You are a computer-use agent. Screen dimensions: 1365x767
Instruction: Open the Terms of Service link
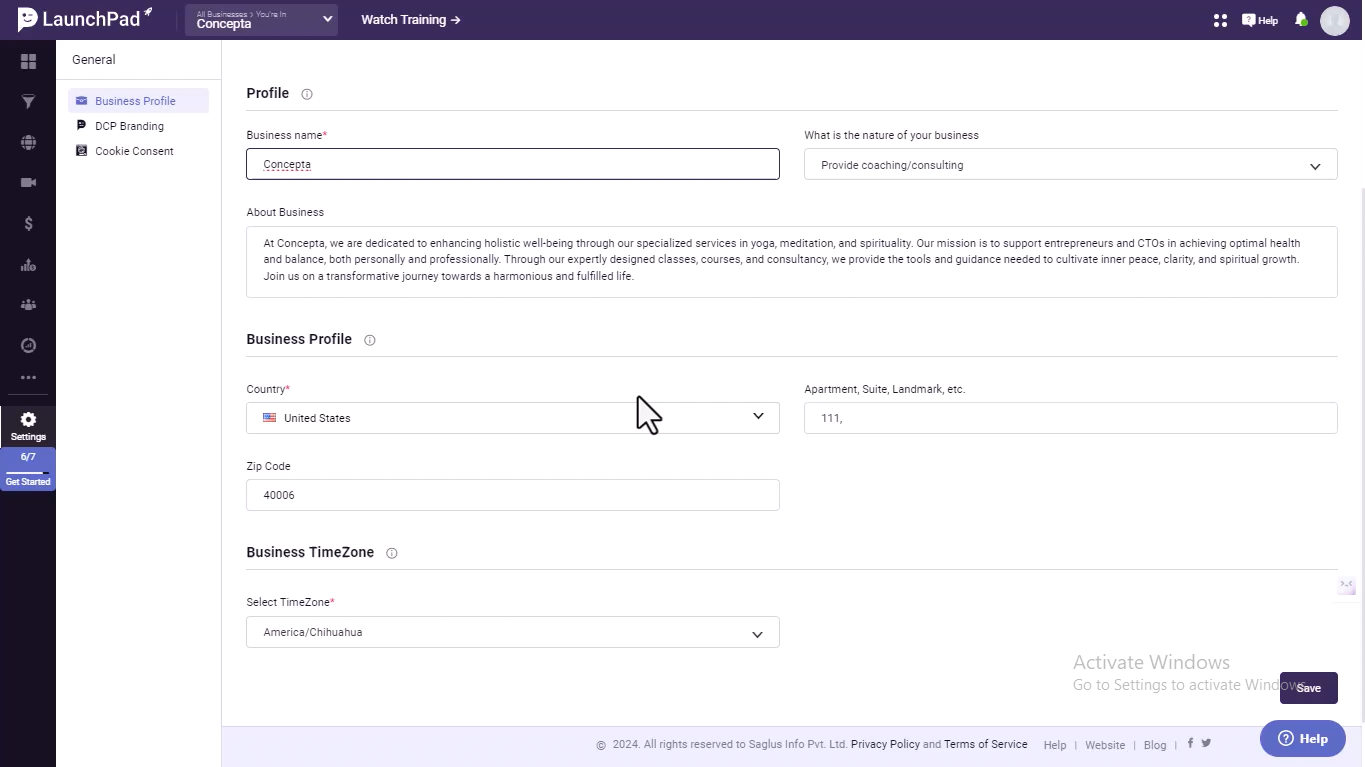tap(986, 744)
